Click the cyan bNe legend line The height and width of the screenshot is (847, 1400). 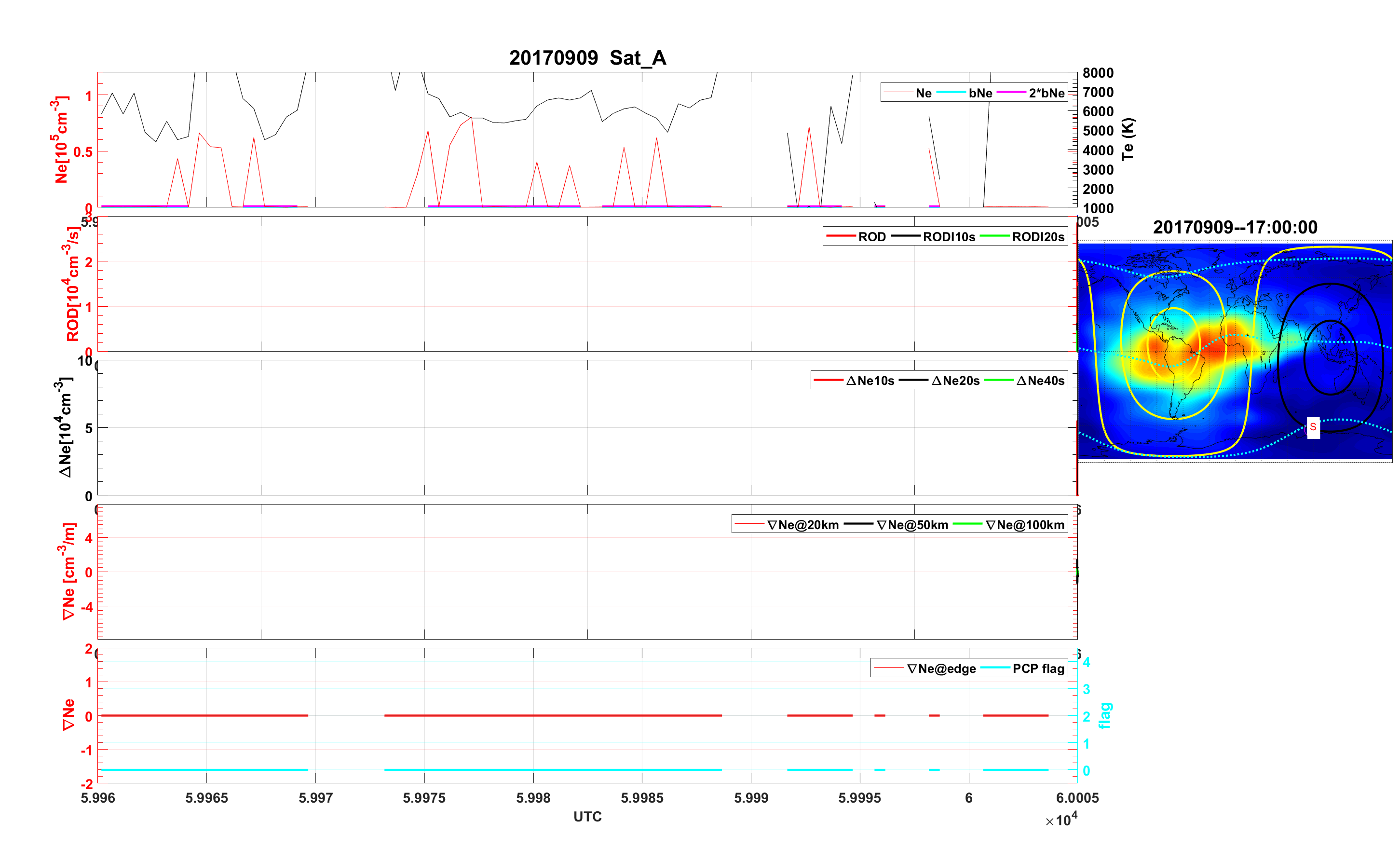(x=951, y=92)
